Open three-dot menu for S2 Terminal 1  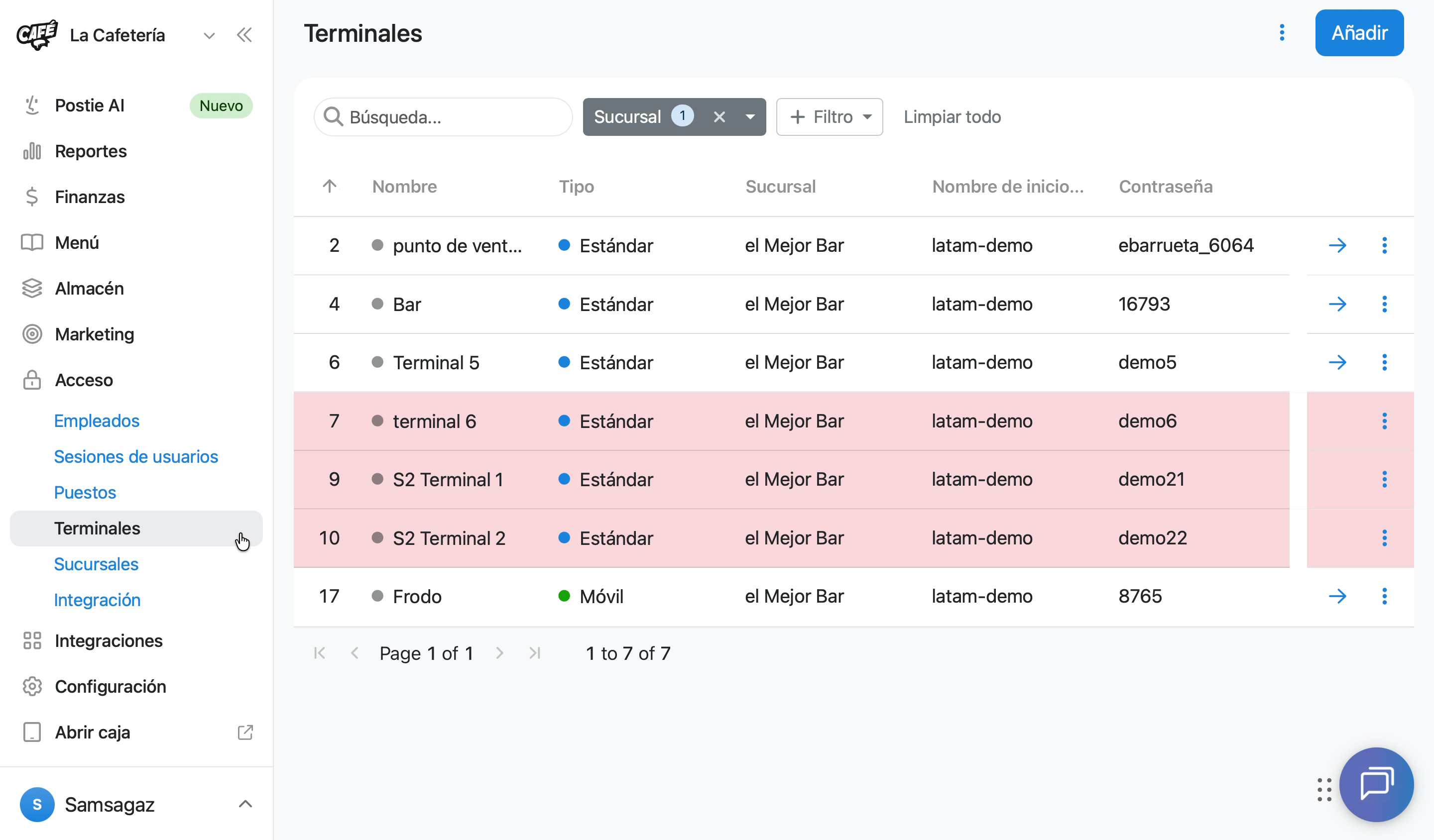[x=1385, y=479]
